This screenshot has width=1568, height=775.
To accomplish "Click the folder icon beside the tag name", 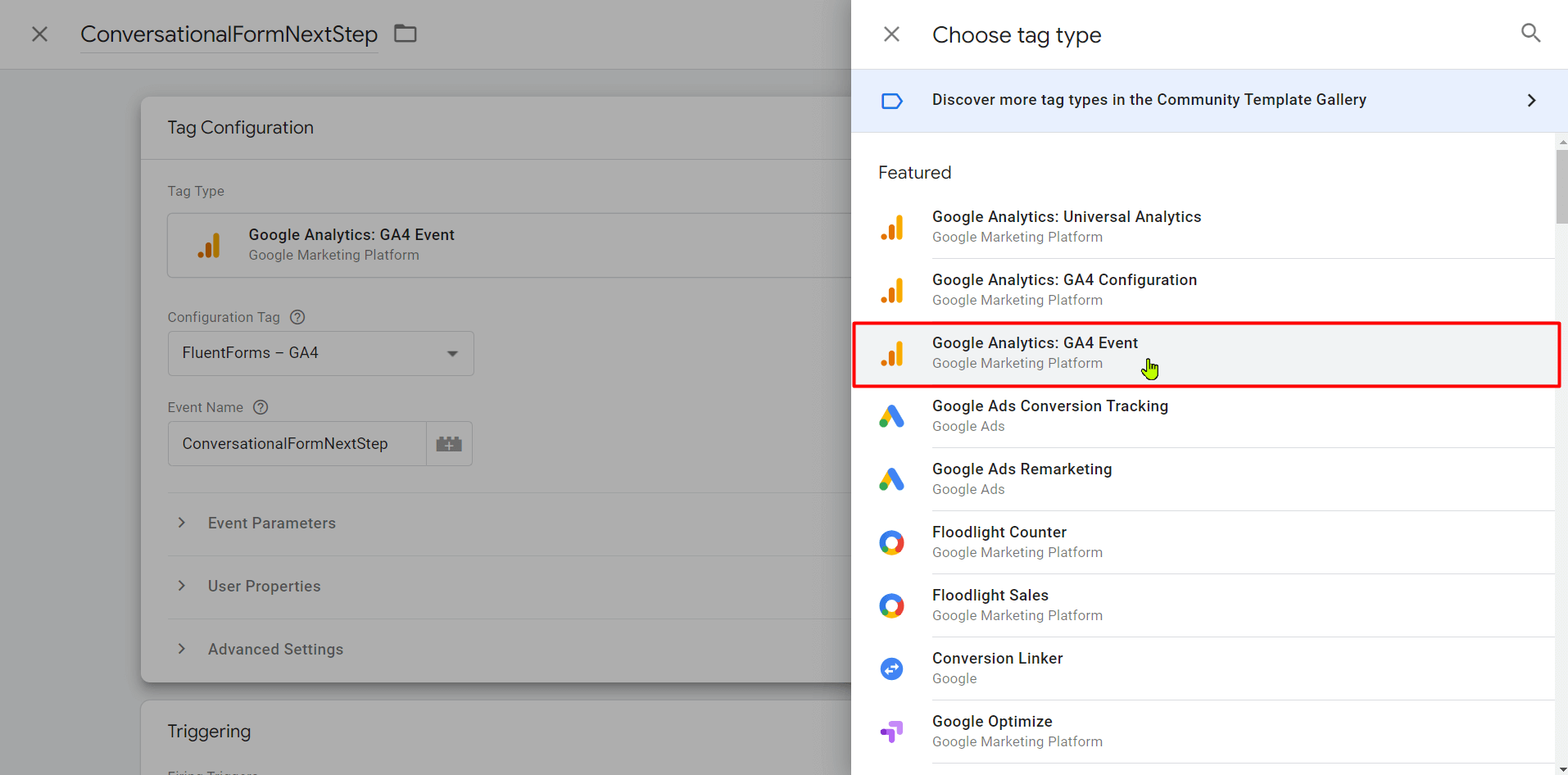I will coord(406,34).
